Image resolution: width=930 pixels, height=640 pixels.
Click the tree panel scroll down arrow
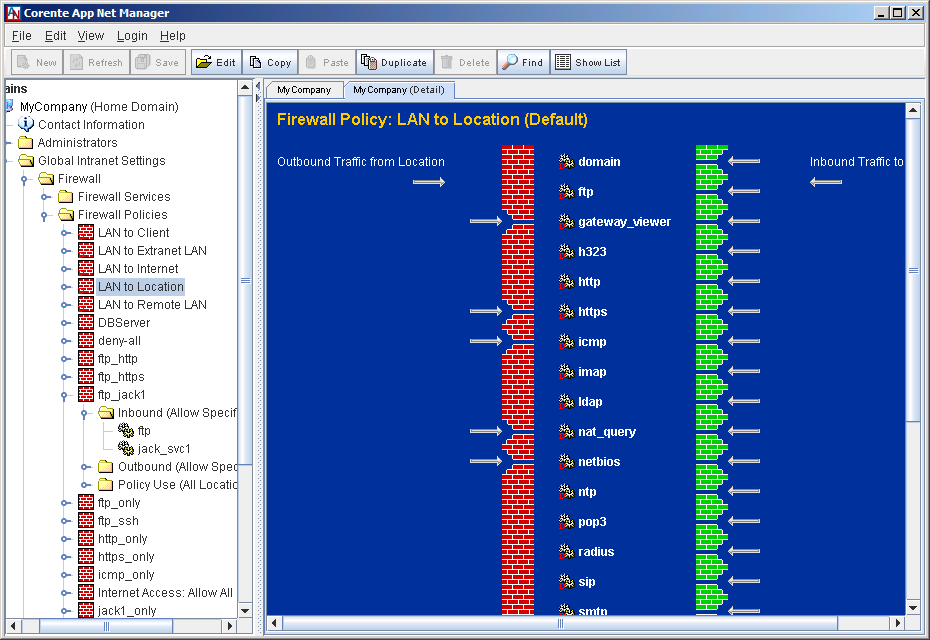(245, 610)
